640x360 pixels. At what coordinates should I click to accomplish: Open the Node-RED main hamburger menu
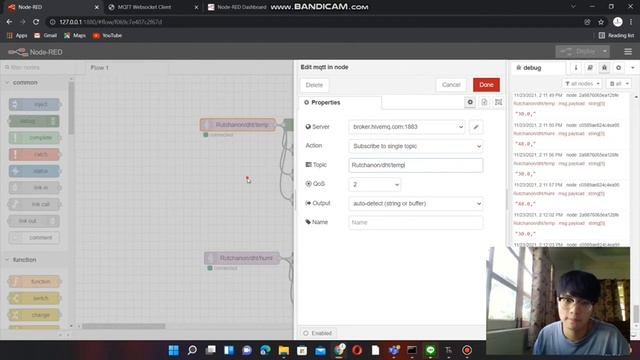[628, 52]
